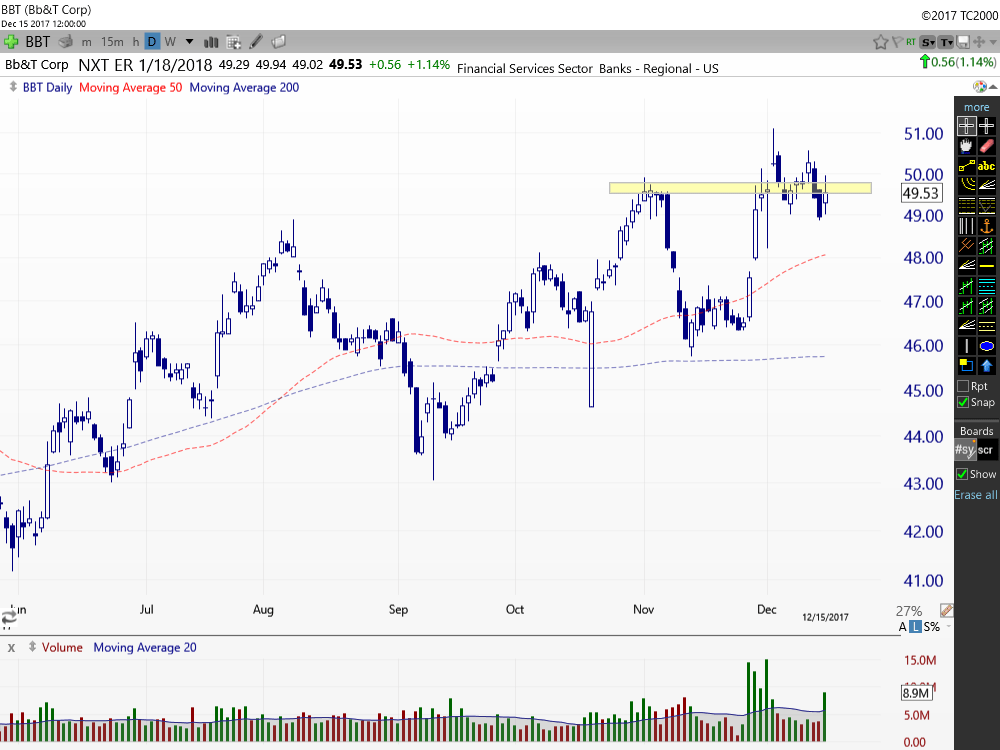Click the green plus add symbol icon

tap(11, 42)
